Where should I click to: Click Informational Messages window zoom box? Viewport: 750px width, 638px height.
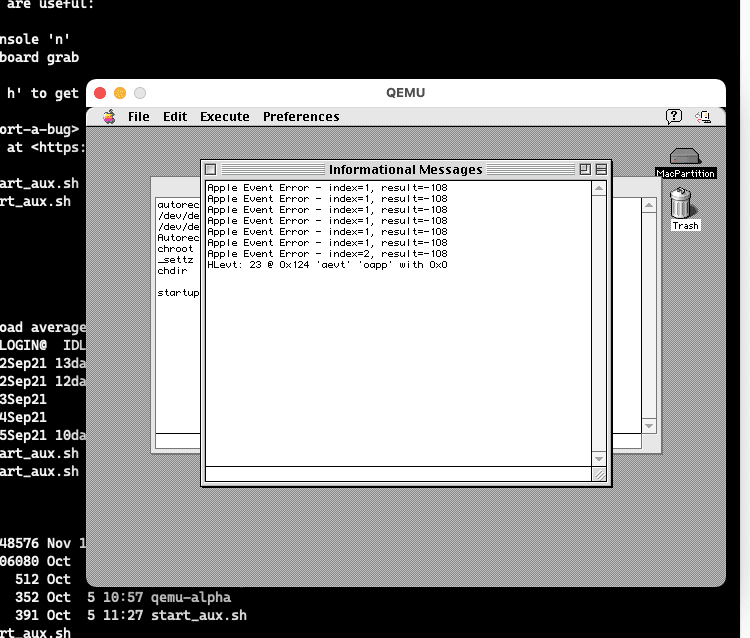coord(585,170)
